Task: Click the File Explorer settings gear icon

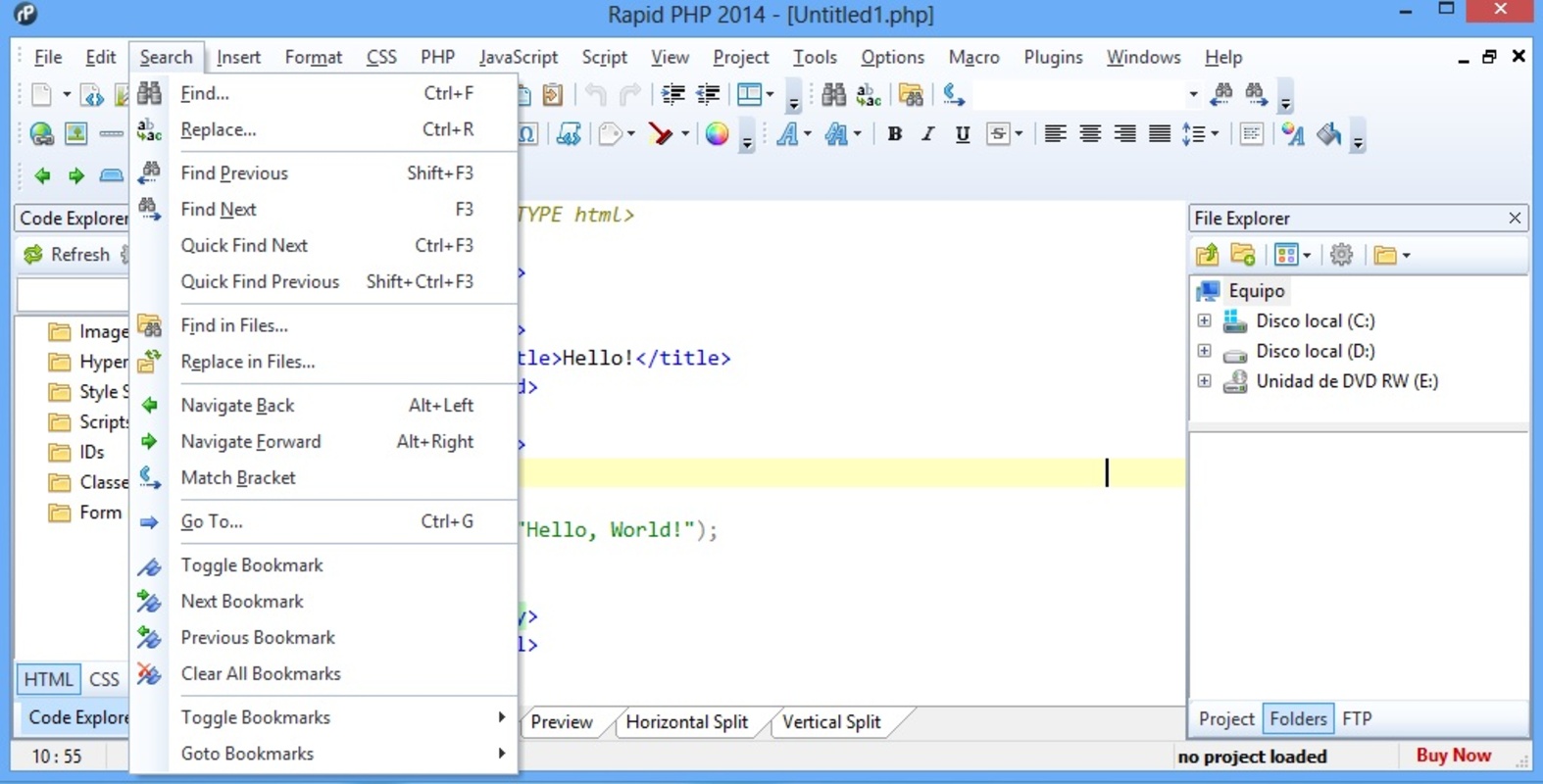Action: (x=1342, y=255)
